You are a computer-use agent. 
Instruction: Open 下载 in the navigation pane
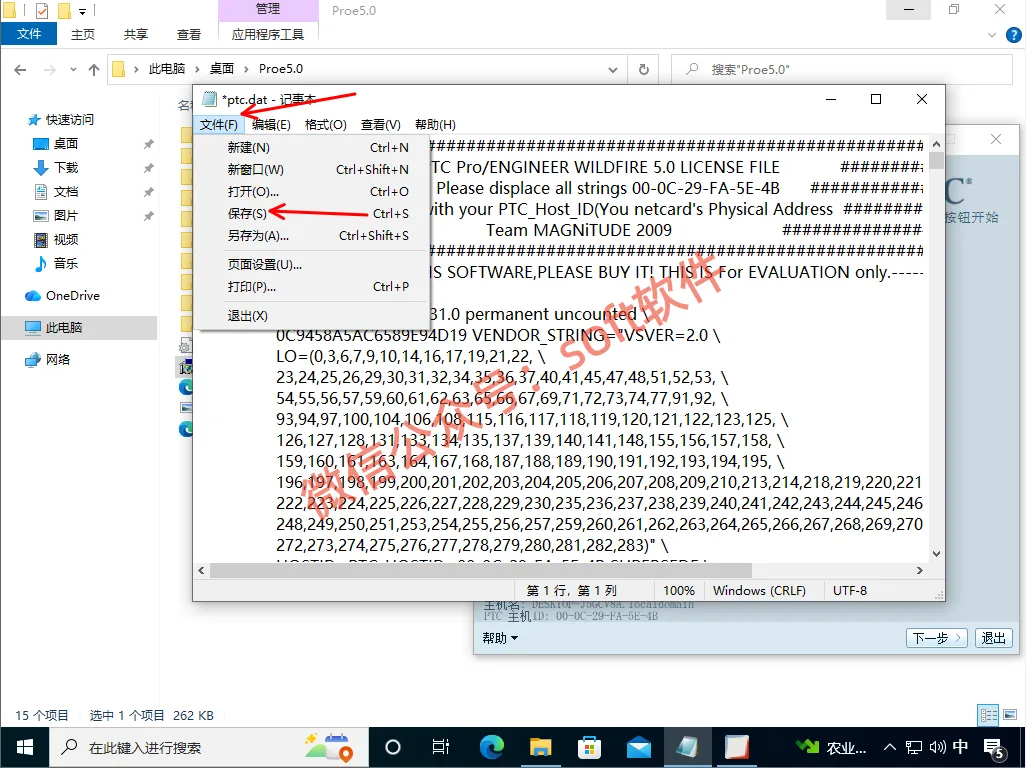tap(65, 167)
